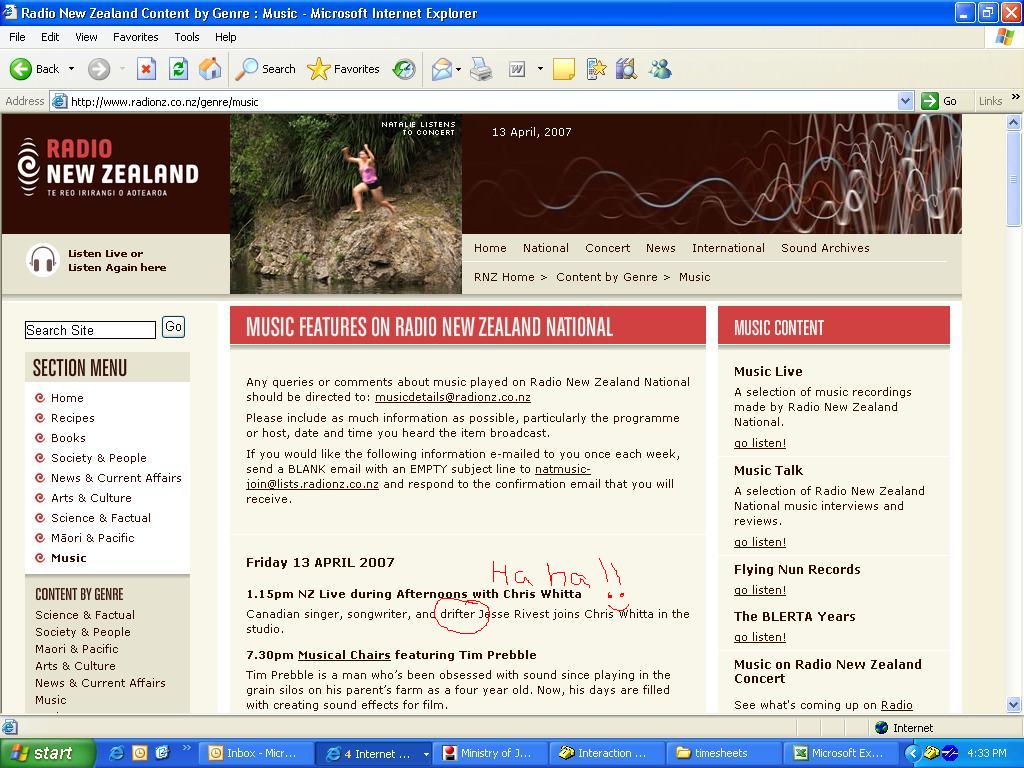Open the Favorites menu
Screen dimensions: 1024x768
(x=135, y=37)
